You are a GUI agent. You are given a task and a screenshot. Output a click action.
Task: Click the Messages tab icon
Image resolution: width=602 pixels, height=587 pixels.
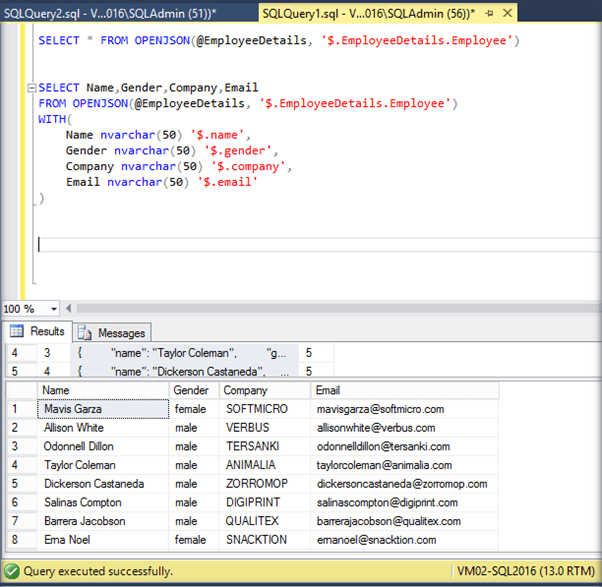(x=84, y=333)
